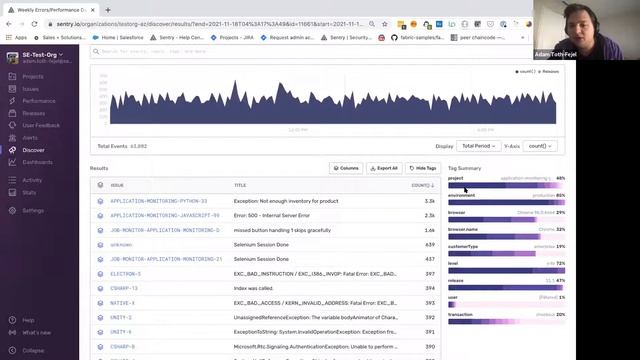
Task: Open the Home | Salesforce bookmark
Action: tap(118, 37)
